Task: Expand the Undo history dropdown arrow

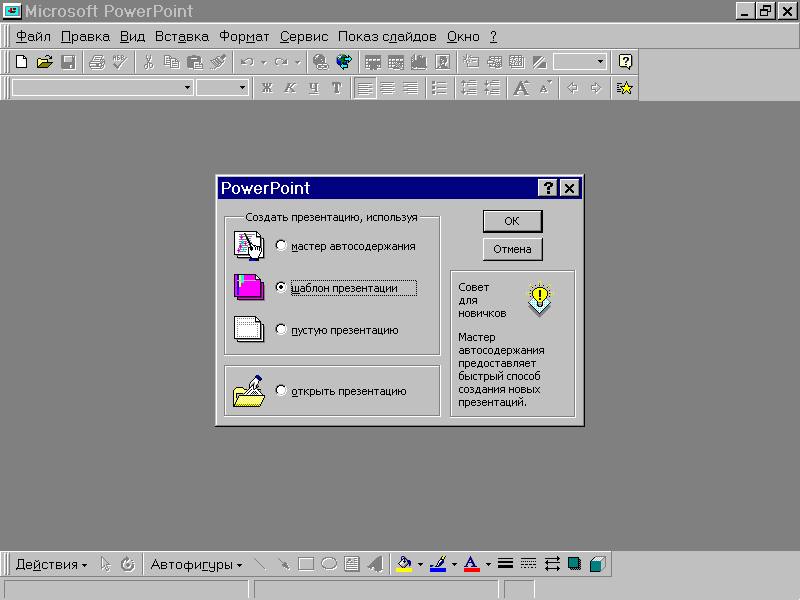Action: (x=263, y=63)
